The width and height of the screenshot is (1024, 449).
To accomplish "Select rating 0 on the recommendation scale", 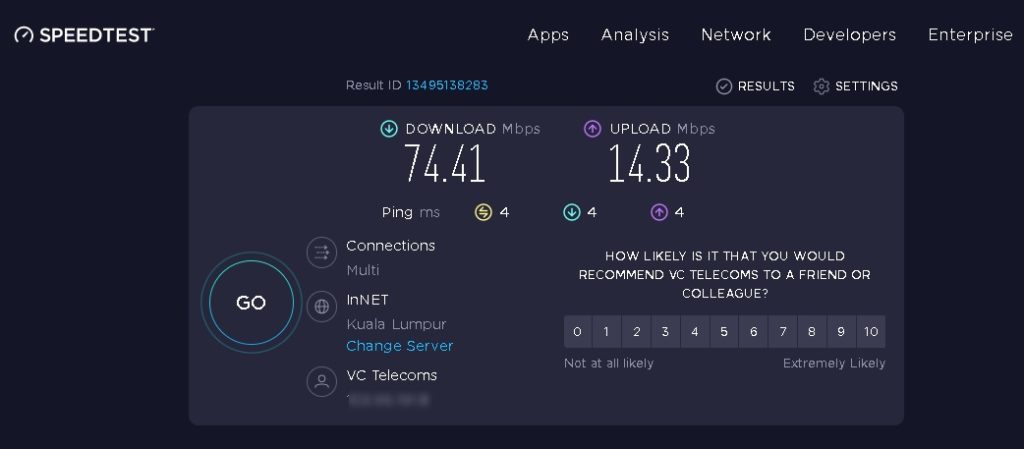I will pos(577,332).
